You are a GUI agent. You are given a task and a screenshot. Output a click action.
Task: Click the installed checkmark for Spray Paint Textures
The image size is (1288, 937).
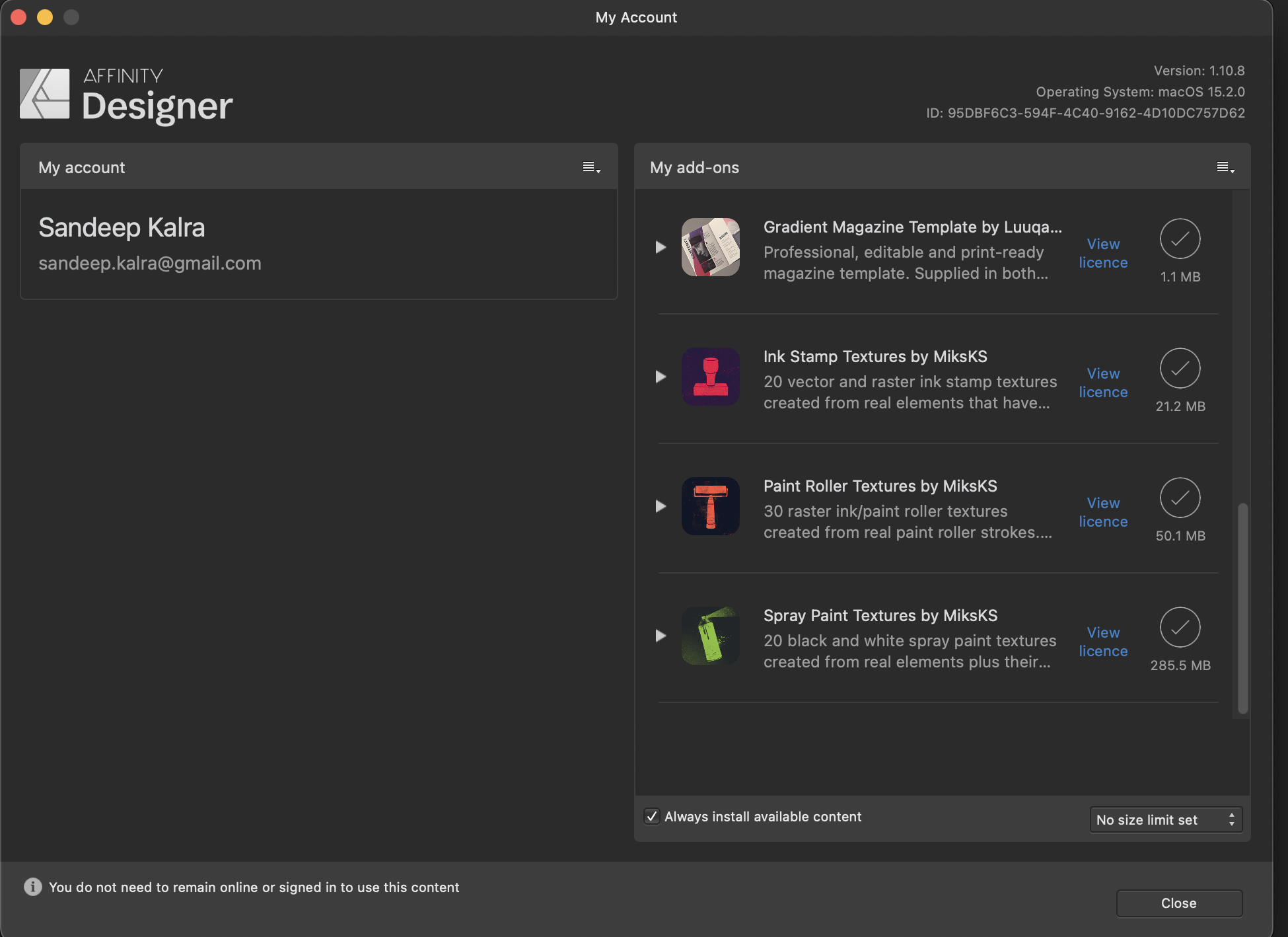pyautogui.click(x=1180, y=627)
